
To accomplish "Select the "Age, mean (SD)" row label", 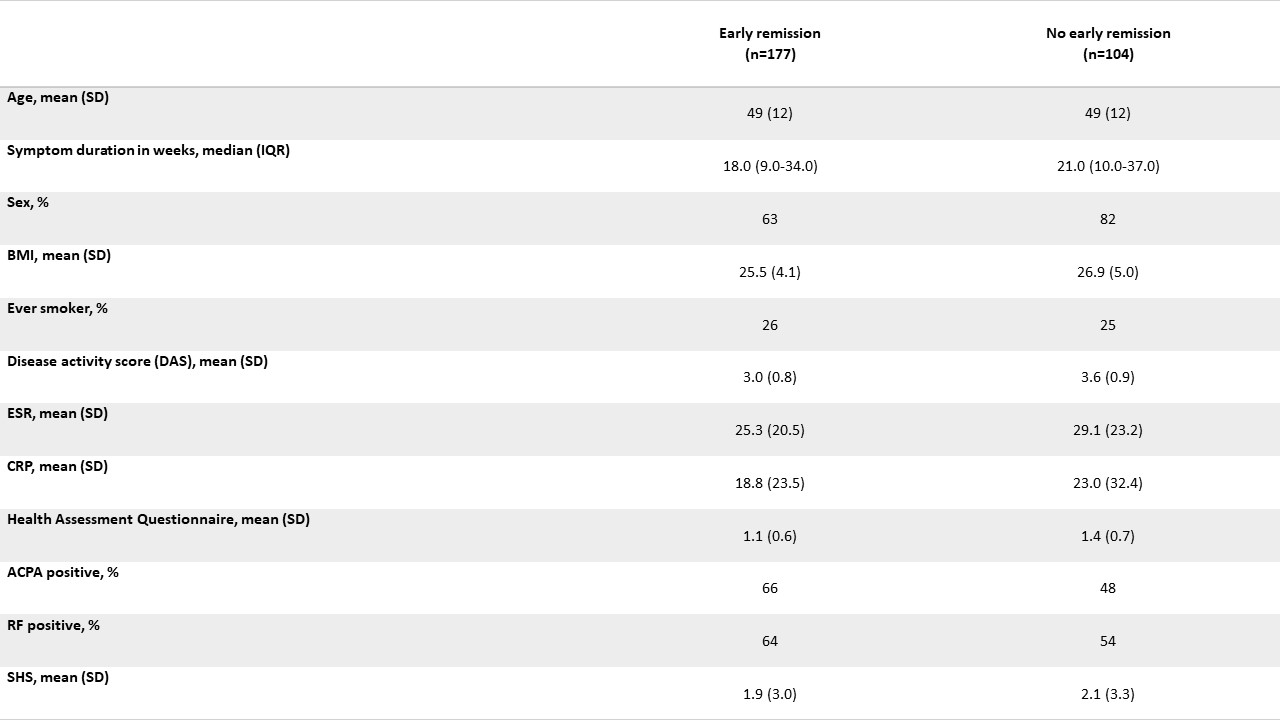I will 58,98.
